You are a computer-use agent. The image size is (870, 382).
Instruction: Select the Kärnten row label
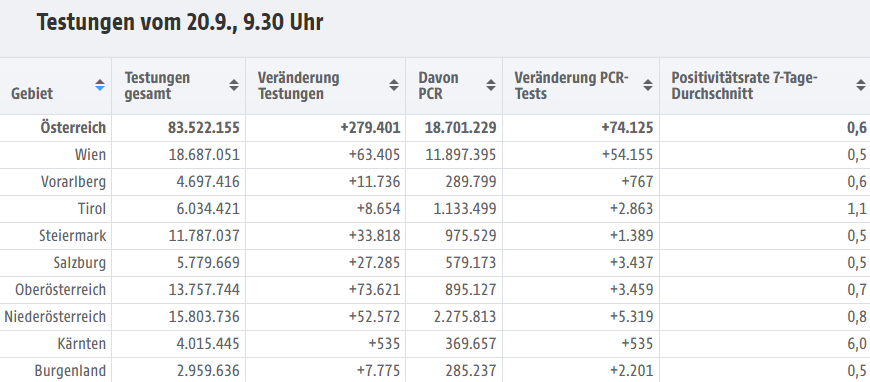(x=82, y=344)
